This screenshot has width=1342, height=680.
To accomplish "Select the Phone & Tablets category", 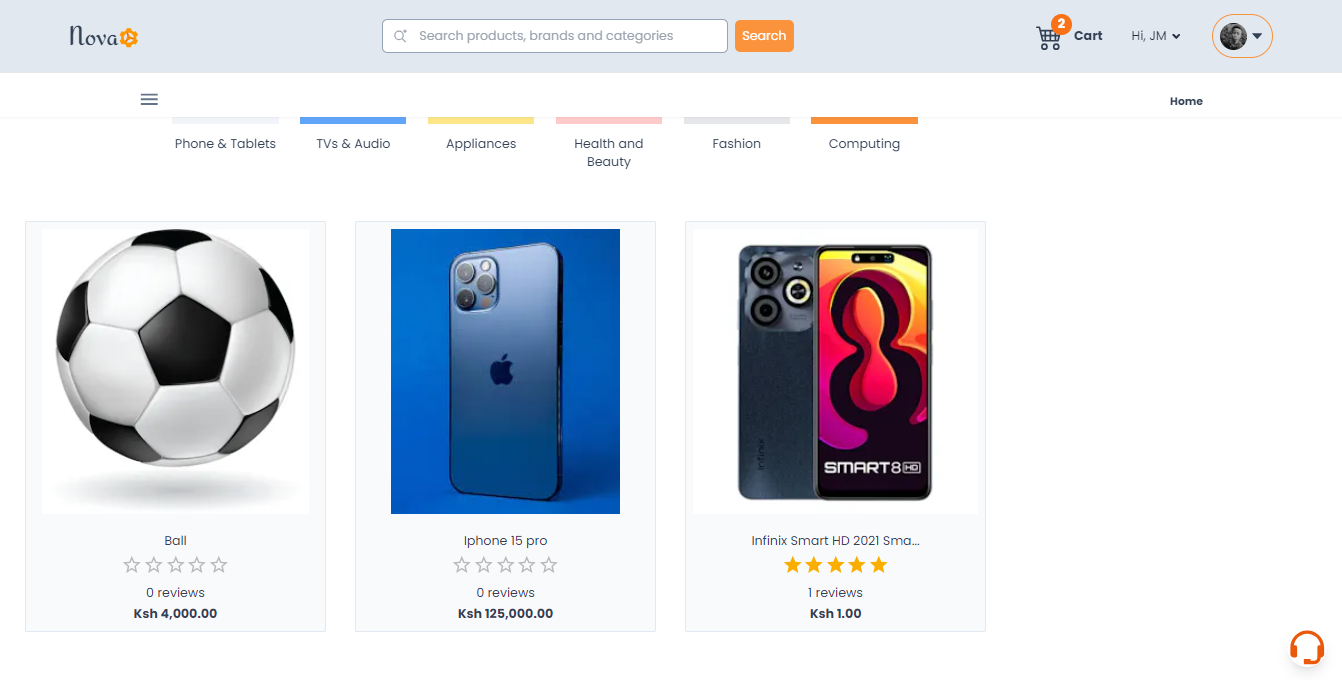I will coord(225,144).
